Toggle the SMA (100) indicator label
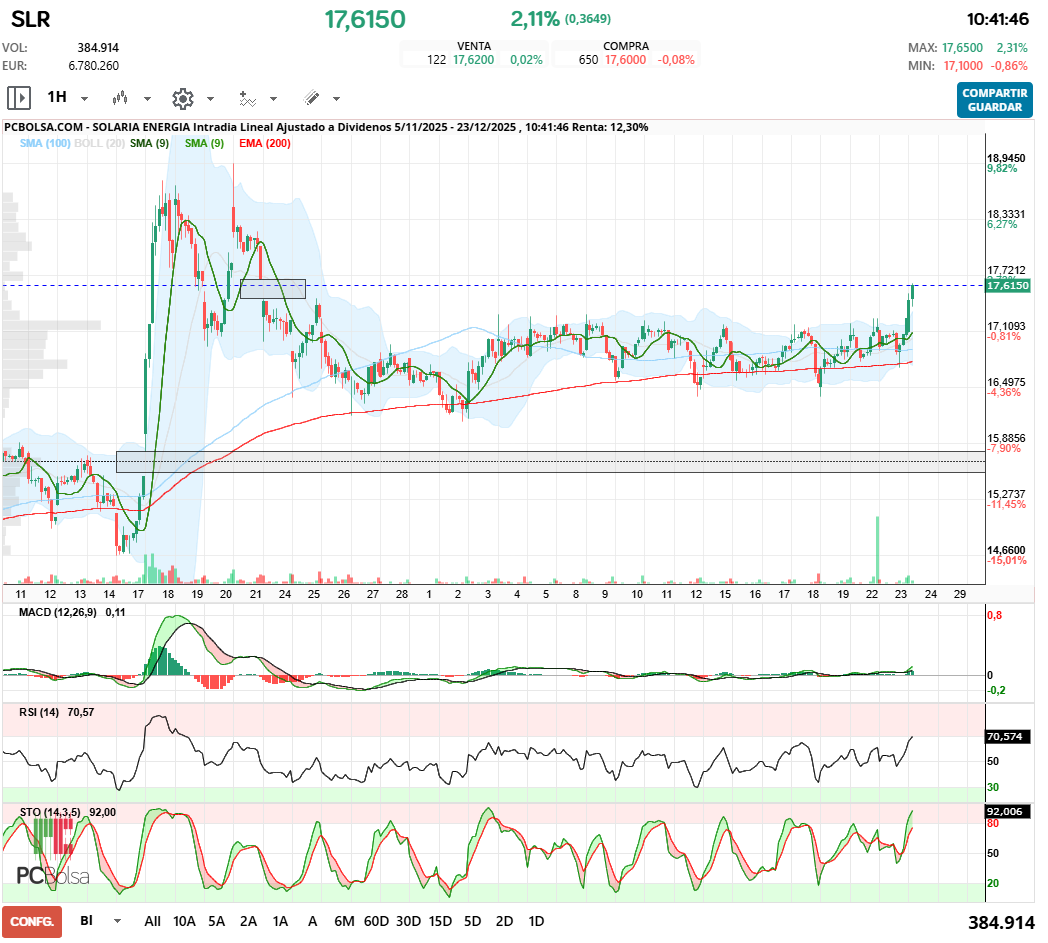Image resolution: width=1048 pixels, height=943 pixels. pyautogui.click(x=44, y=144)
